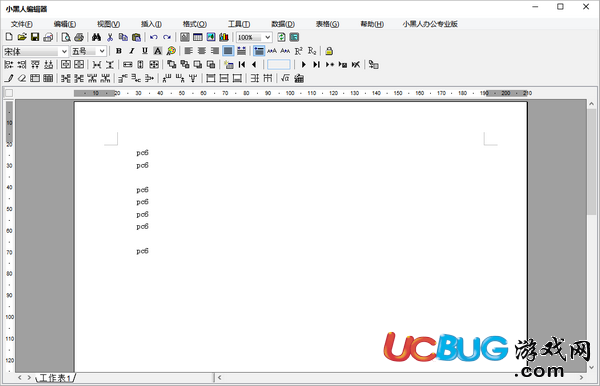Click the Undo arrow icon
Viewport: 600px width, 386px height.
coord(154,37)
